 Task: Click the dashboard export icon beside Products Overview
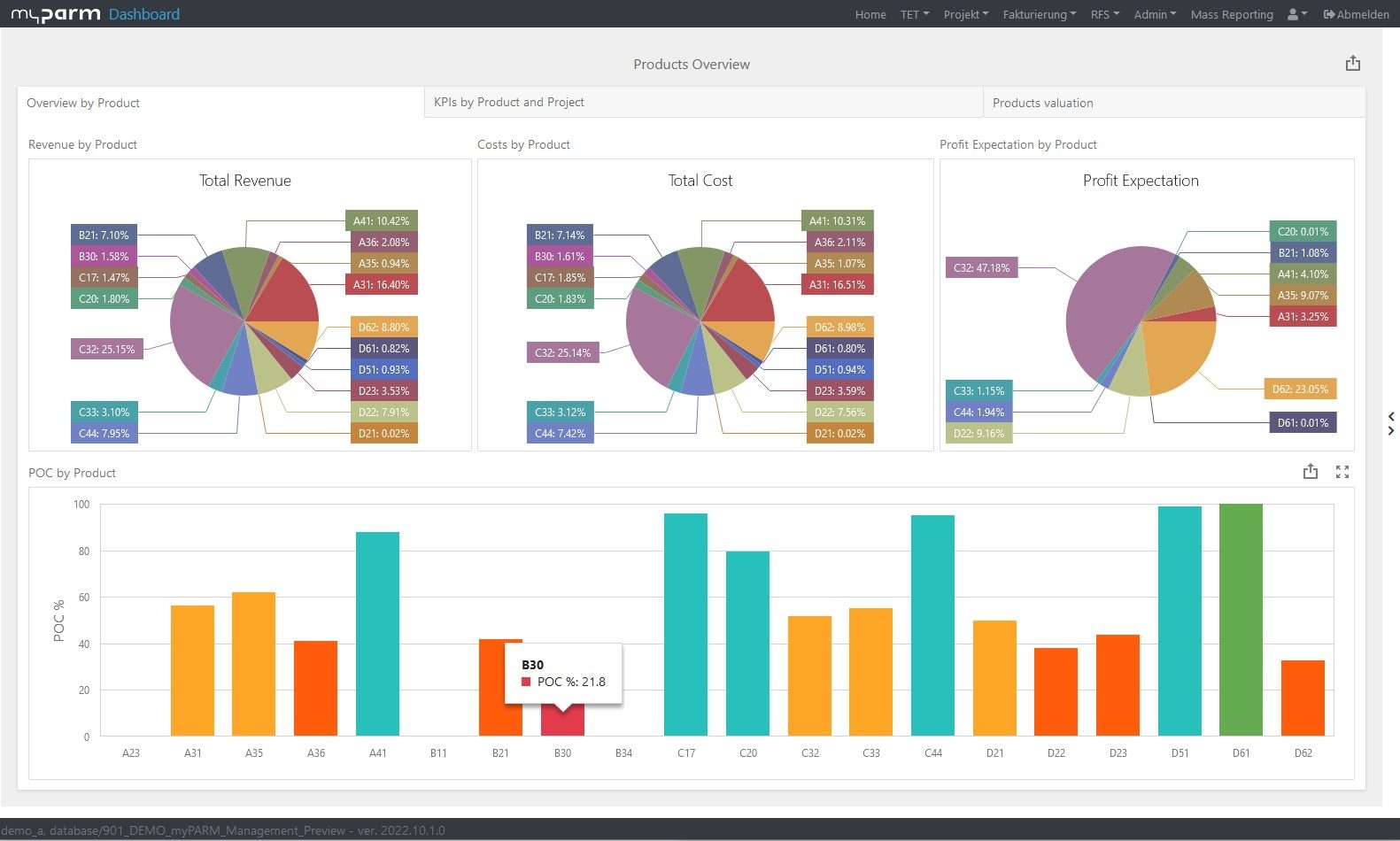(x=1352, y=64)
